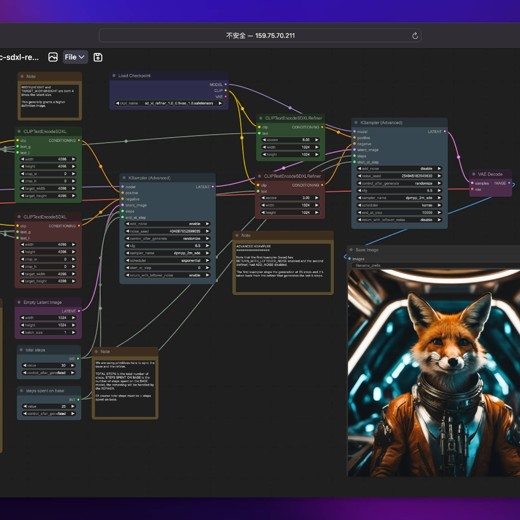This screenshot has height=520, width=520.
Task: Toggle return_with_leftover_noise set to enable
Action: [167, 275]
